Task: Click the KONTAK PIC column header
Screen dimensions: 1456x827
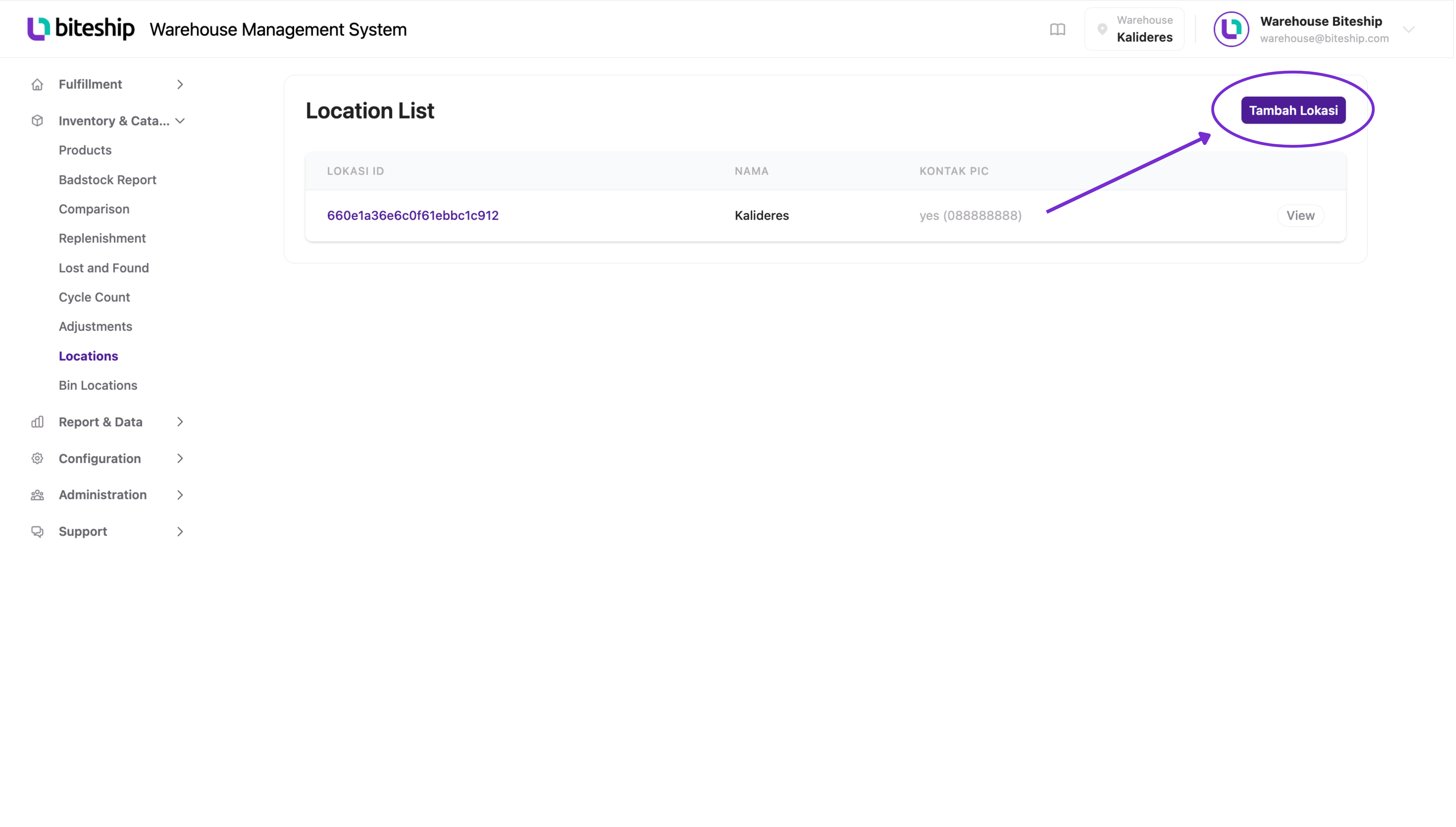Action: (x=954, y=171)
